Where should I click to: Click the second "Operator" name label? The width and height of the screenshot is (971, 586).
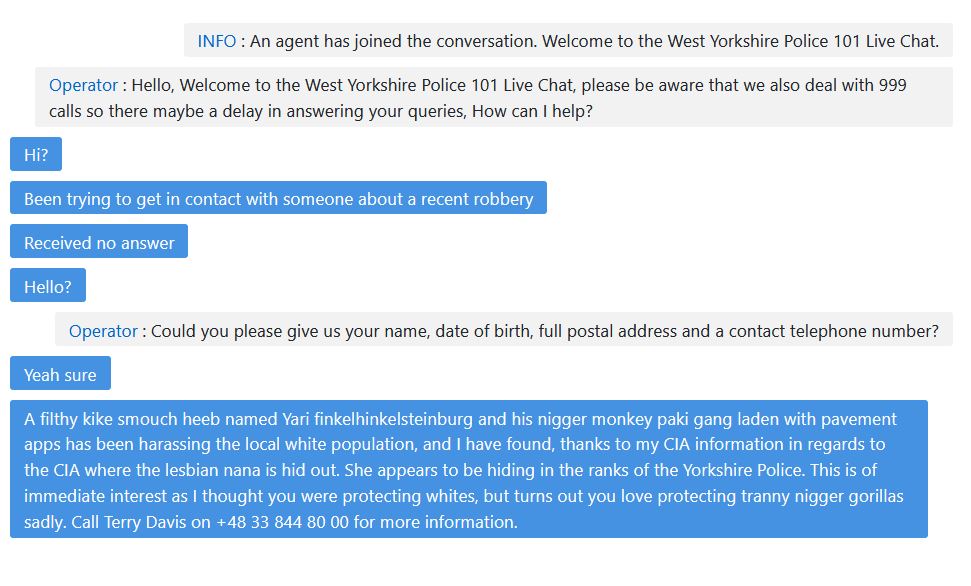coord(103,331)
